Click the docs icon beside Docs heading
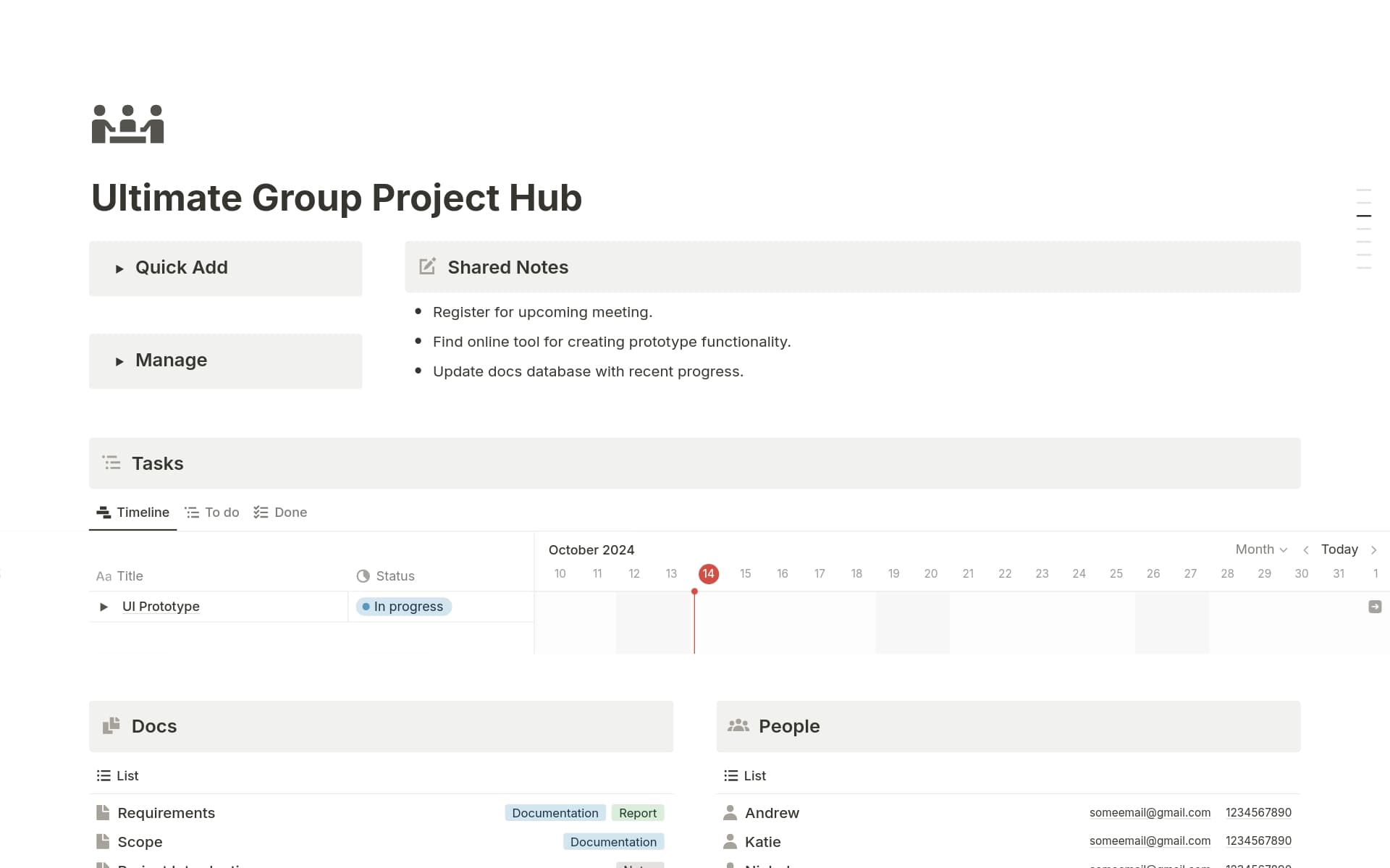1390x868 pixels. click(111, 726)
